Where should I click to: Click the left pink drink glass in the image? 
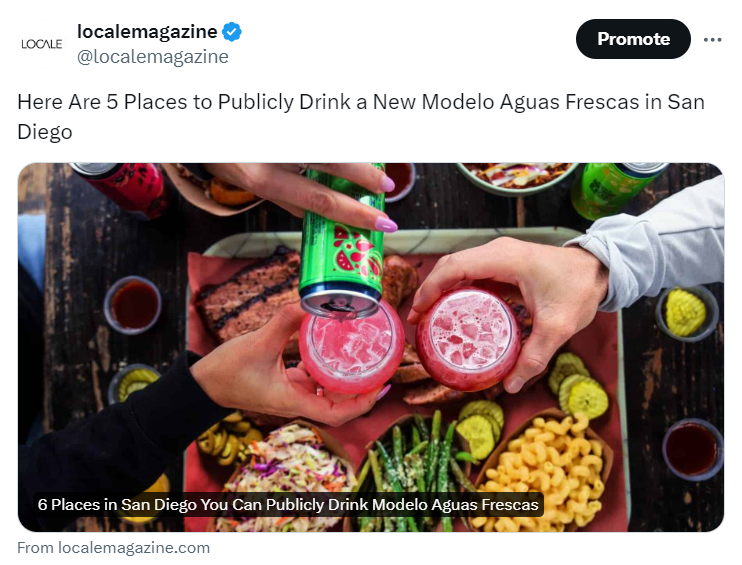click(x=351, y=347)
